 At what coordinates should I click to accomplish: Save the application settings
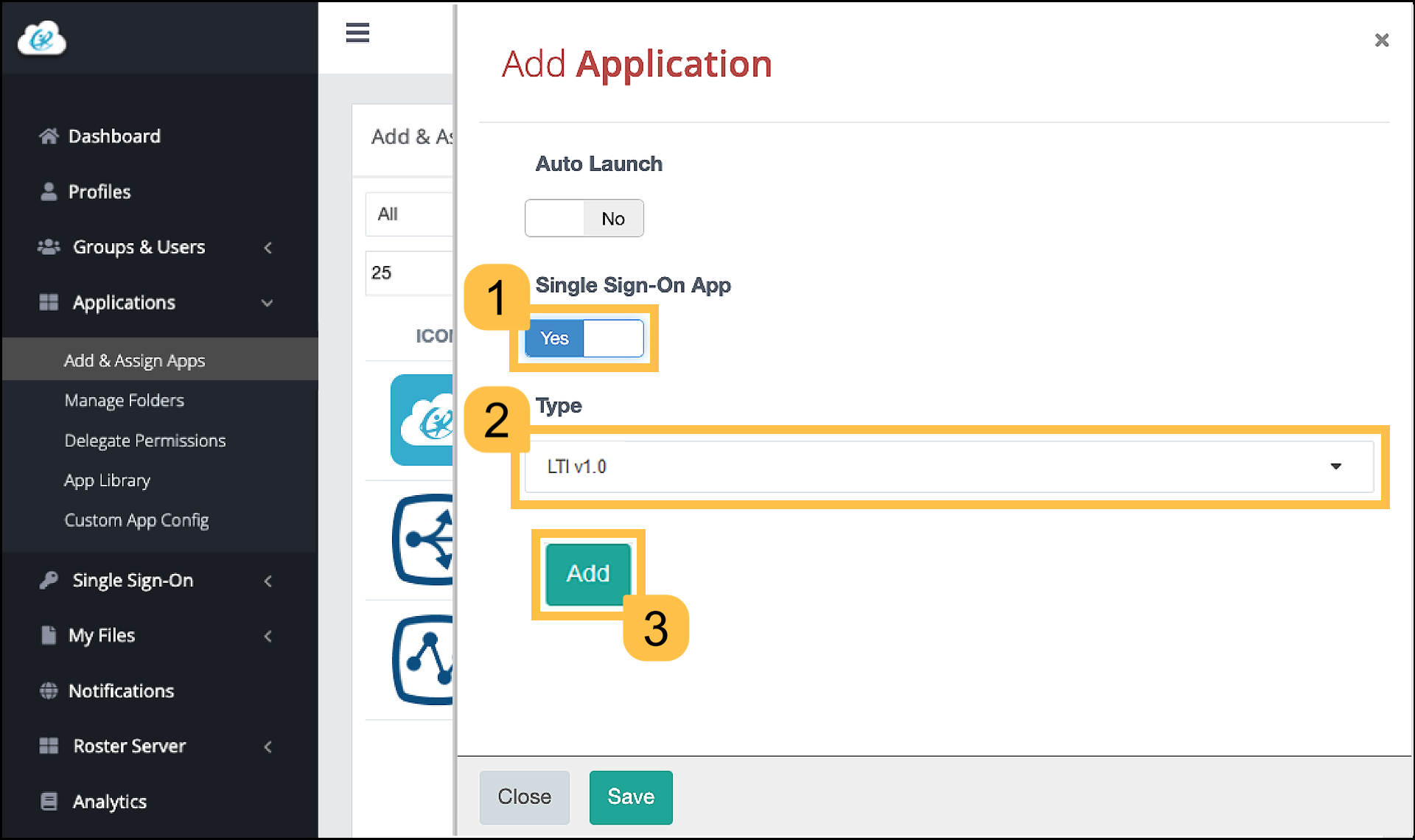(631, 797)
